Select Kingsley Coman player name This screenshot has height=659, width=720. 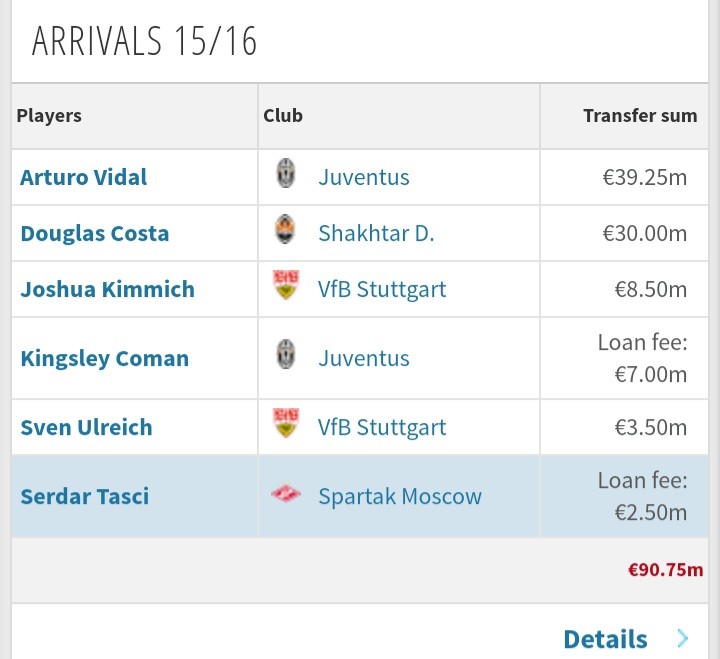(105, 359)
